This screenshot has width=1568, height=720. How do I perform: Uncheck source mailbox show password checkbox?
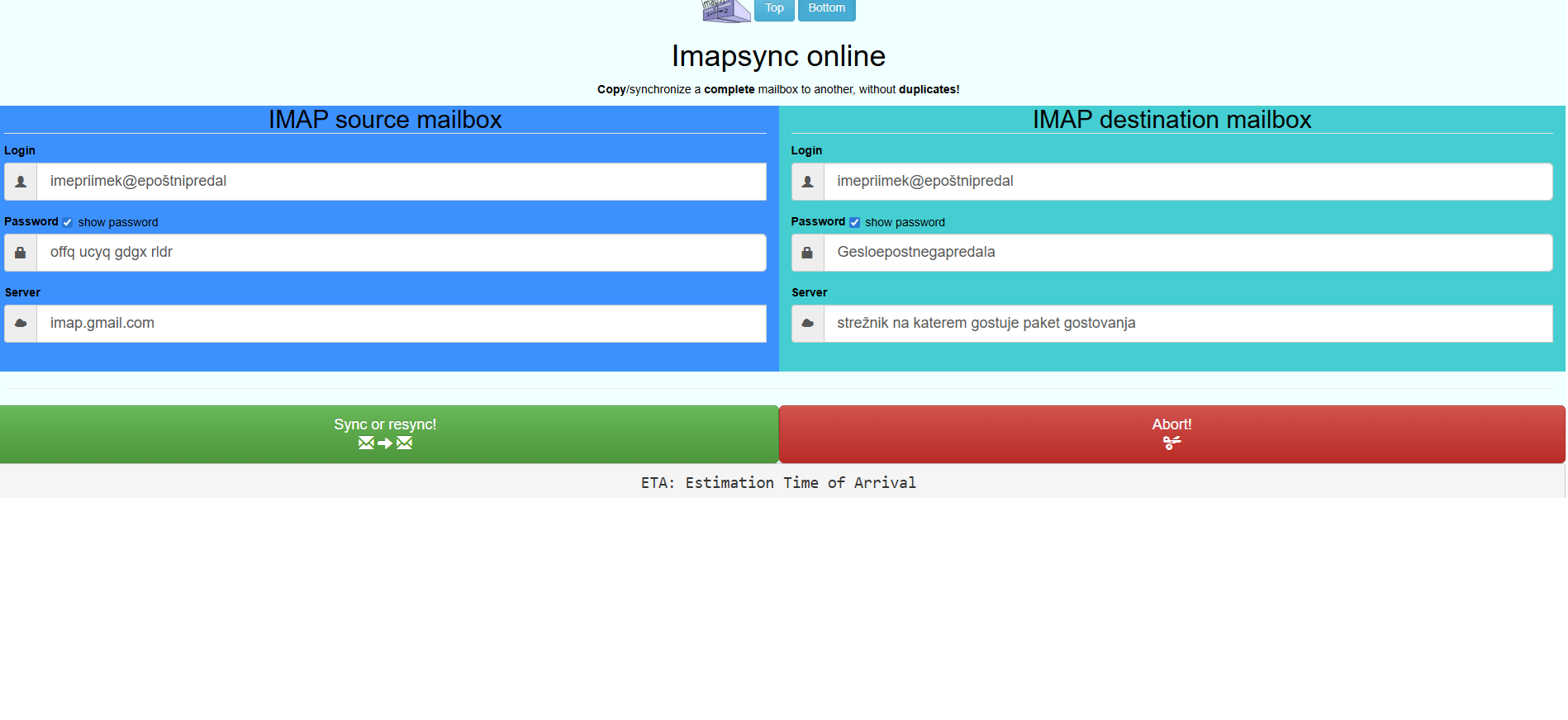point(68,223)
